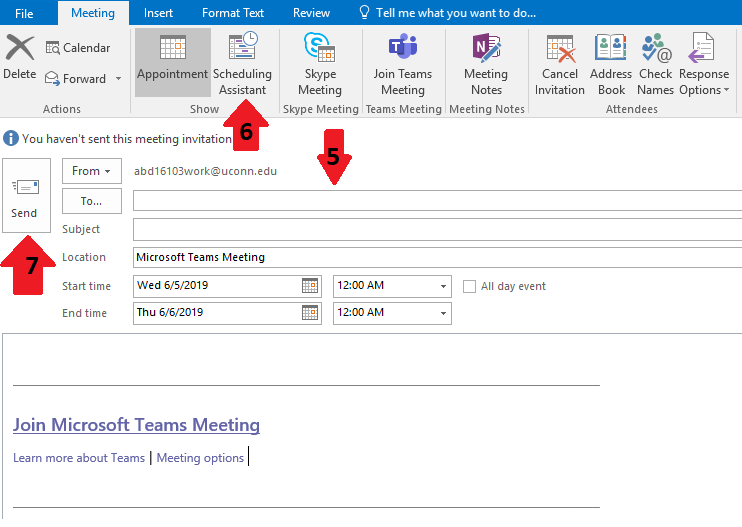The width and height of the screenshot is (742, 527).
Task: Open Calendar from the Actions group
Action: click(78, 48)
